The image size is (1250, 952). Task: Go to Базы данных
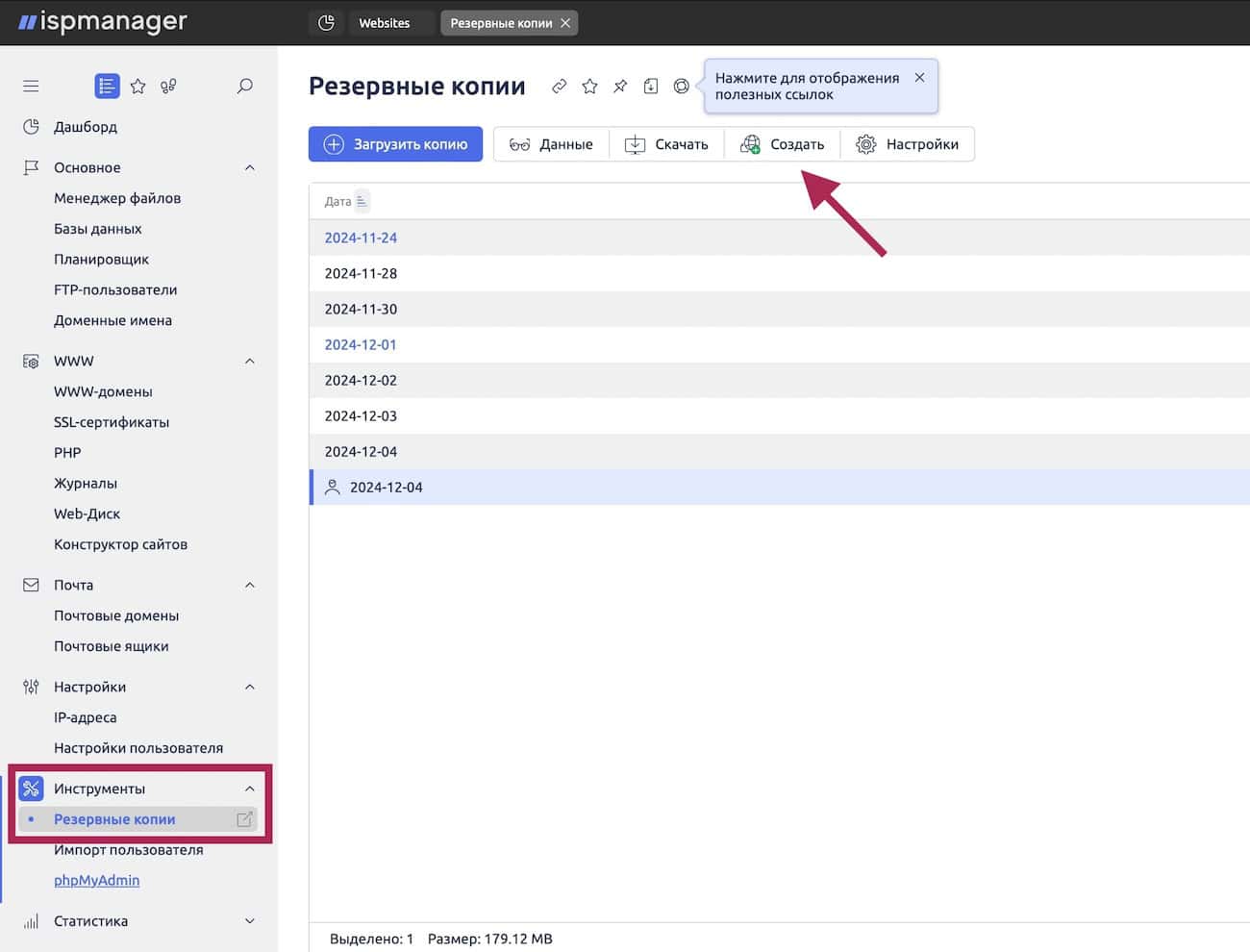pos(98,229)
